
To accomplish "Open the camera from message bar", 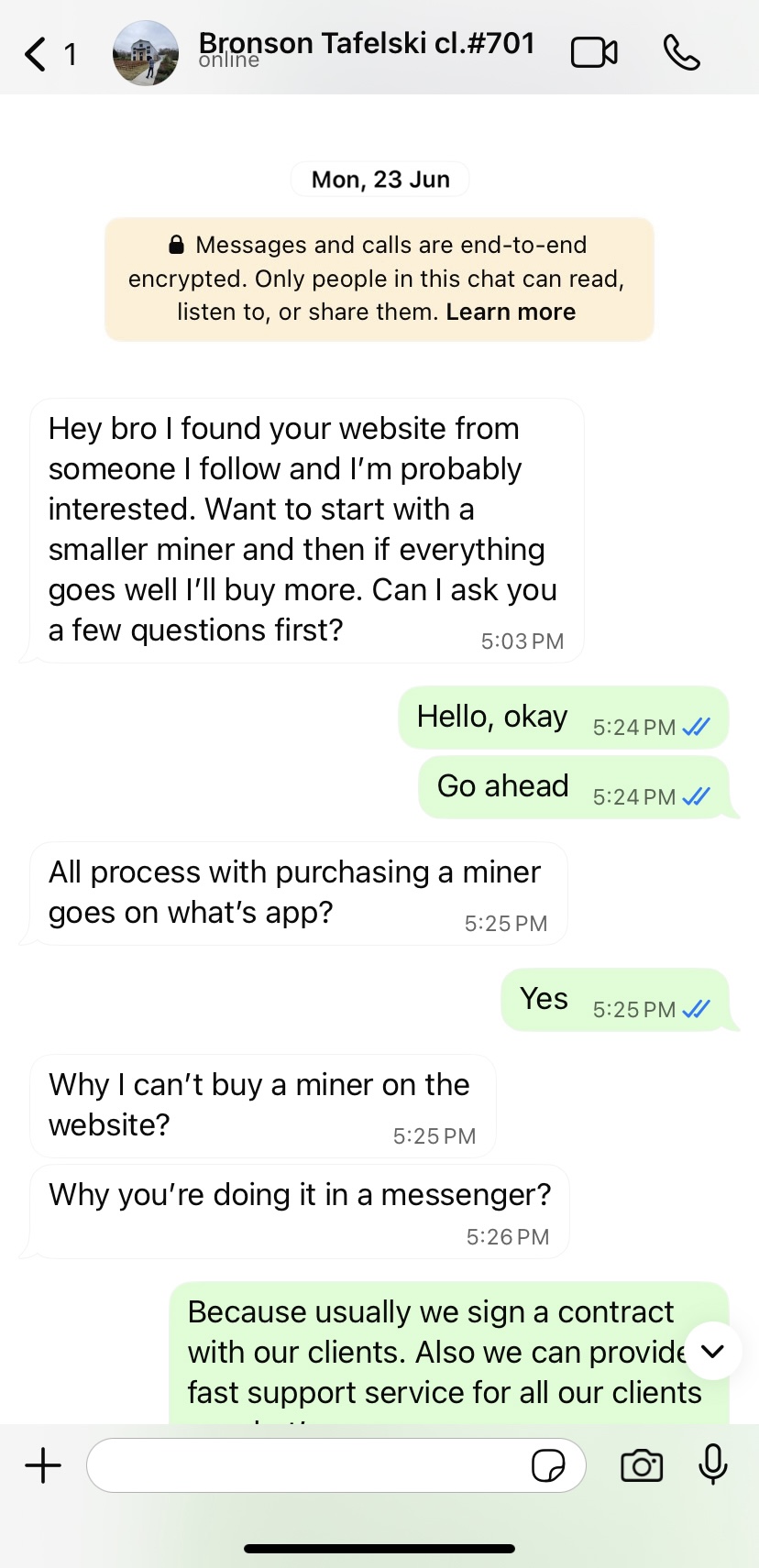I will 642,1465.
